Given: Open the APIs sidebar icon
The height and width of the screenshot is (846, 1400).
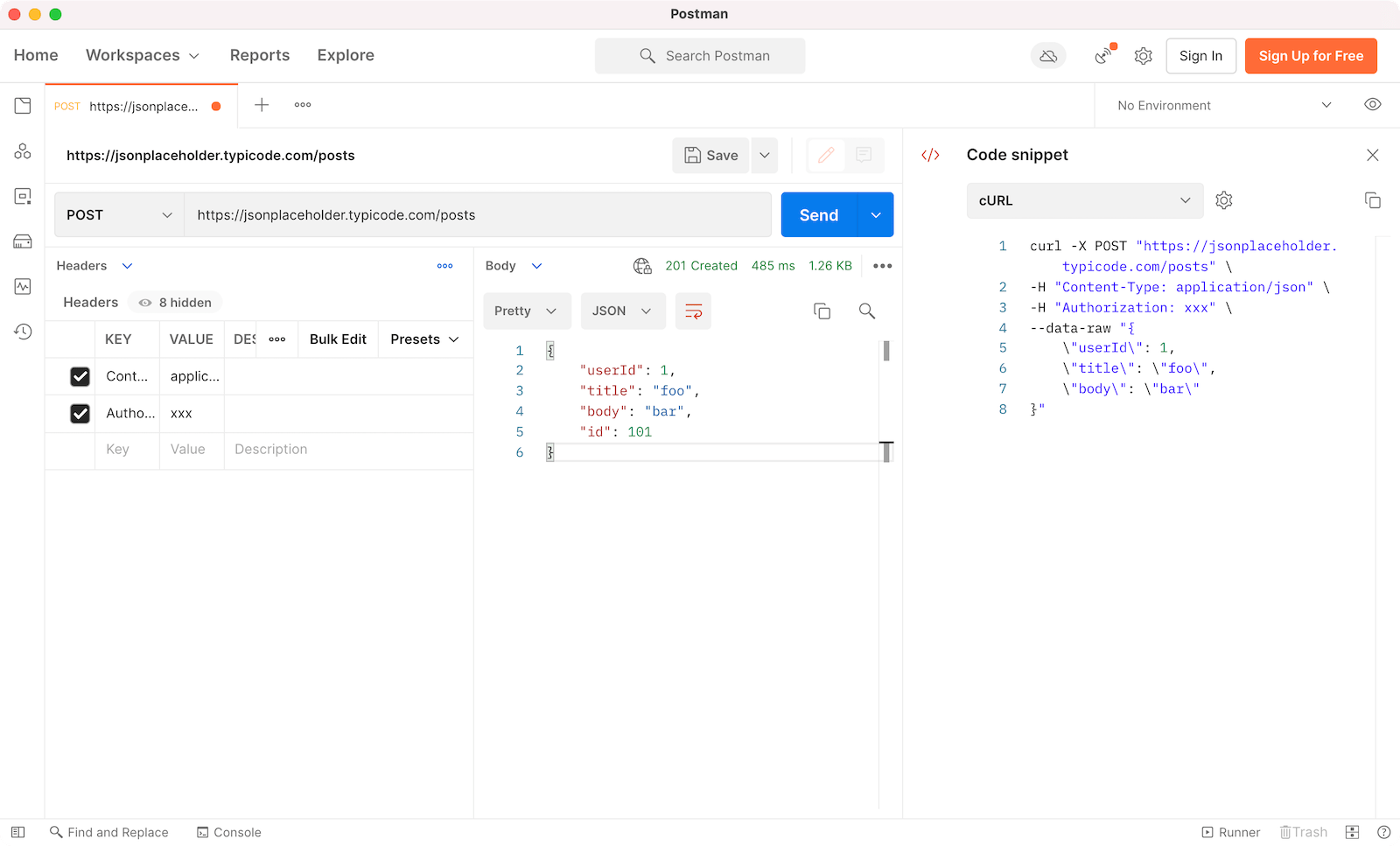Looking at the screenshot, I should 23,151.
